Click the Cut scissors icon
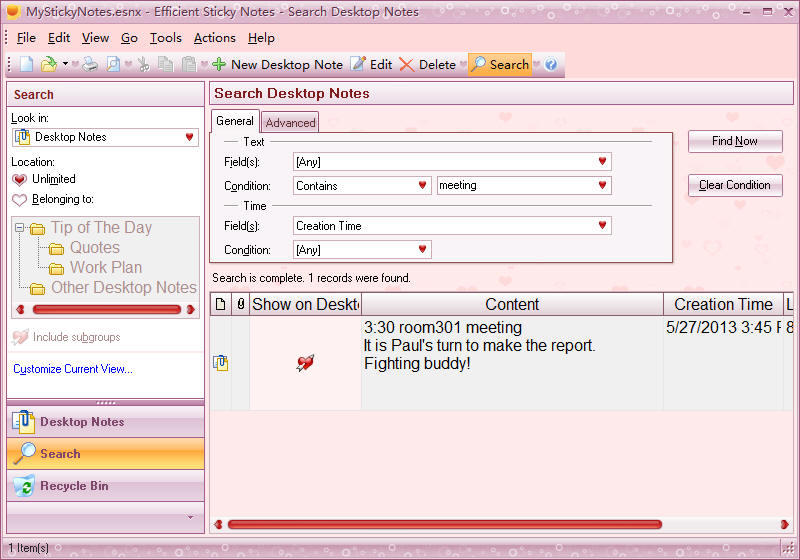This screenshot has width=800, height=560. pyautogui.click(x=144, y=65)
